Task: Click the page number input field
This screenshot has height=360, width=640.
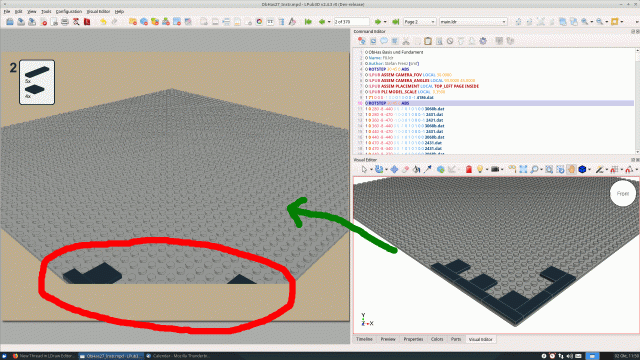Action: [351, 22]
